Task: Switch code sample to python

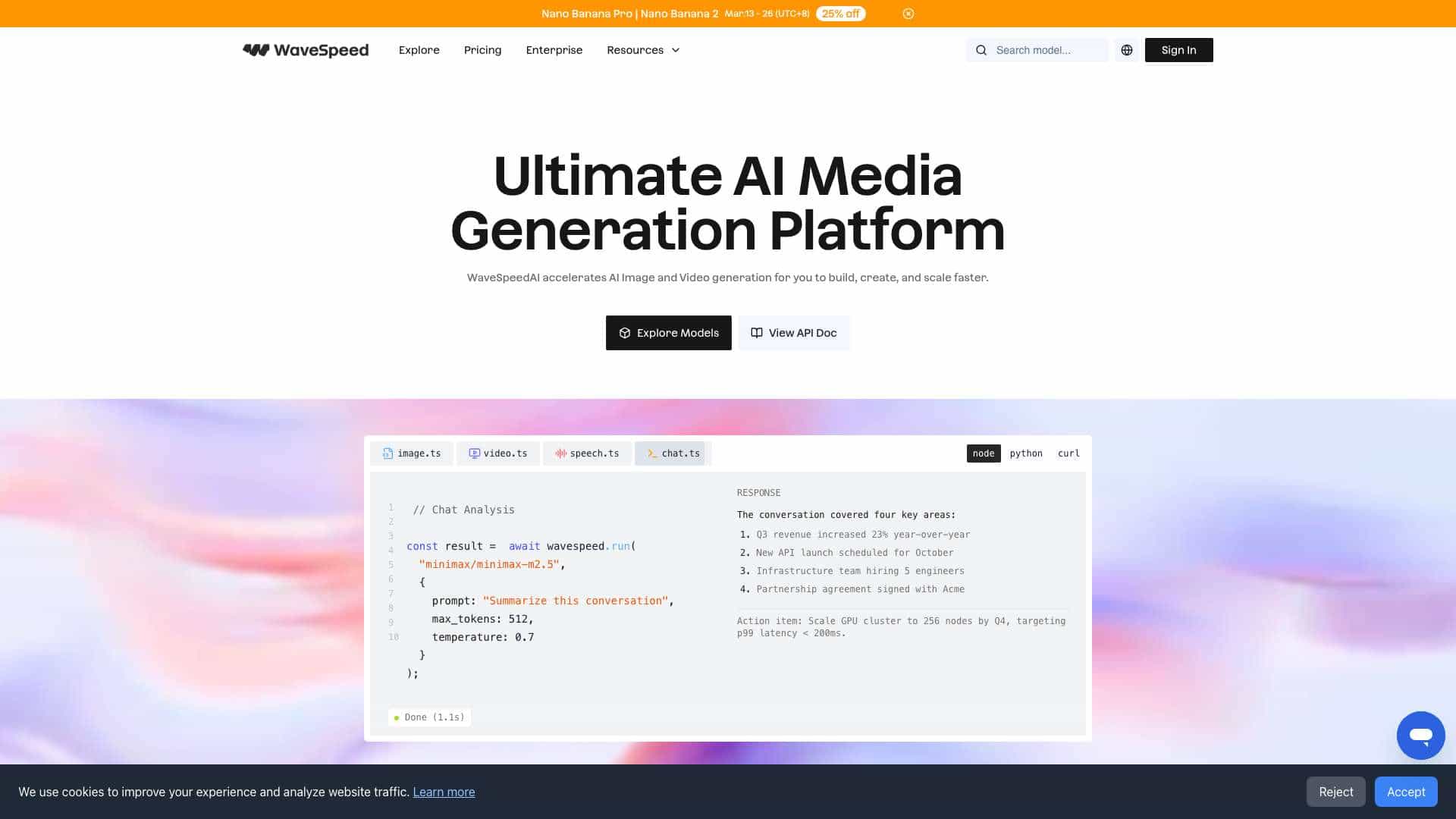Action: [x=1026, y=453]
